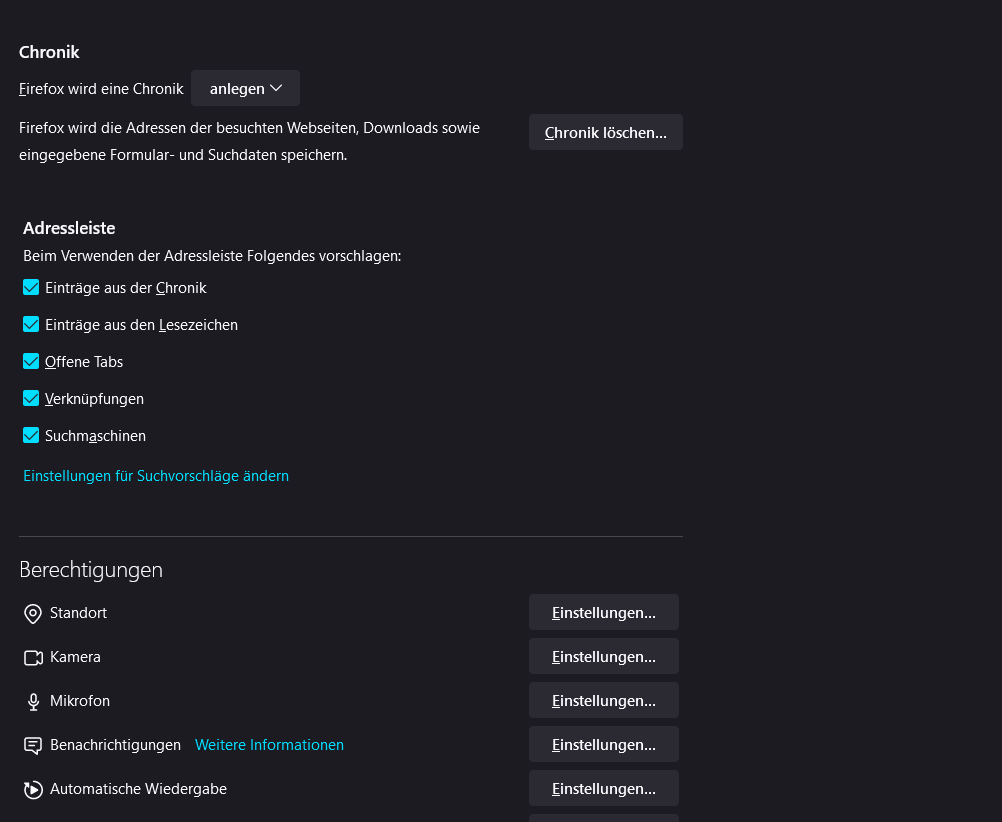
Task: Uncheck the Verknüpfungen checkbox
Action: 31,398
